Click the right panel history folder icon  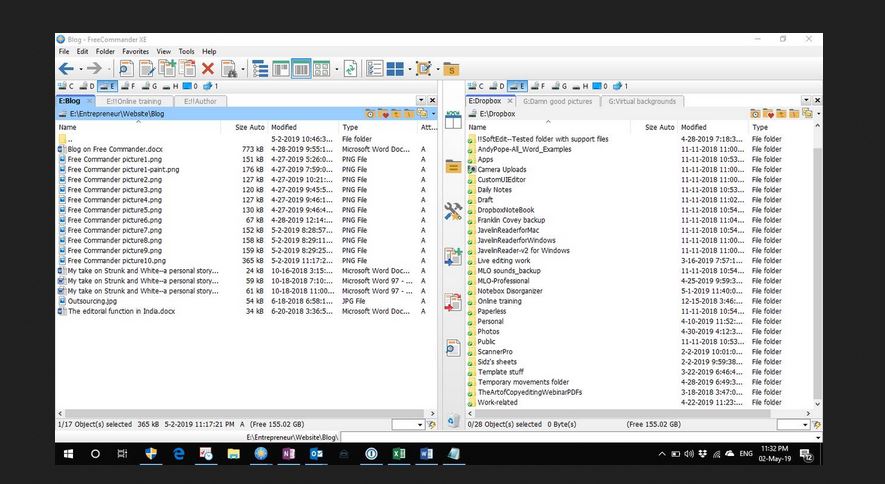(755, 113)
